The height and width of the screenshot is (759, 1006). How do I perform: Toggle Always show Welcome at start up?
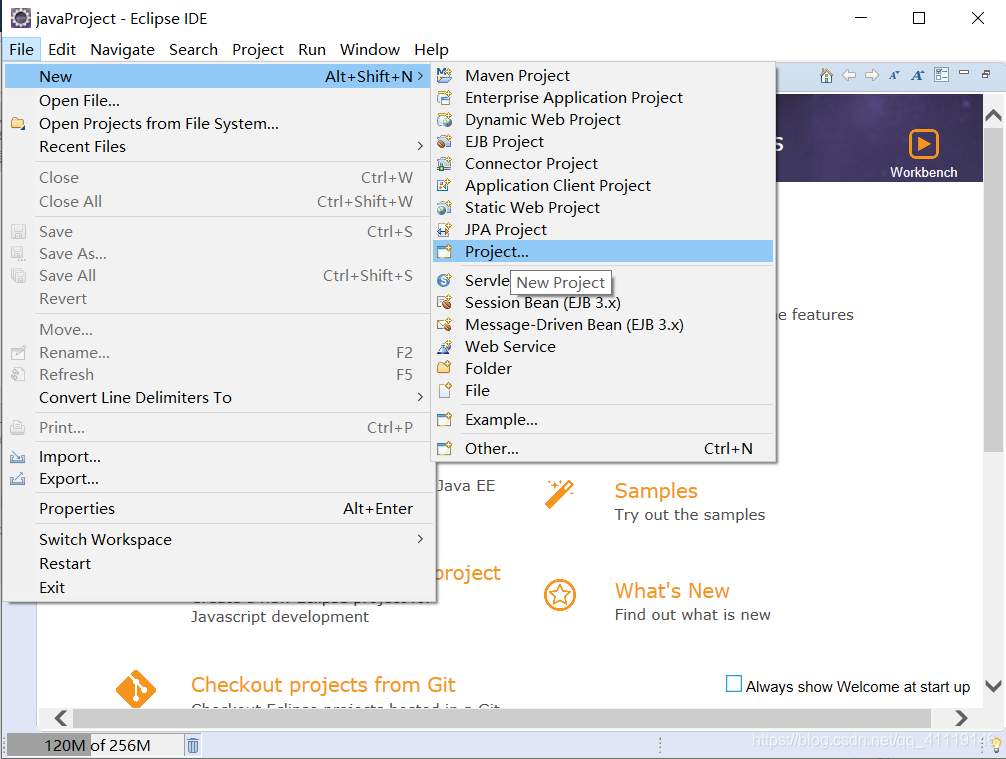point(733,684)
